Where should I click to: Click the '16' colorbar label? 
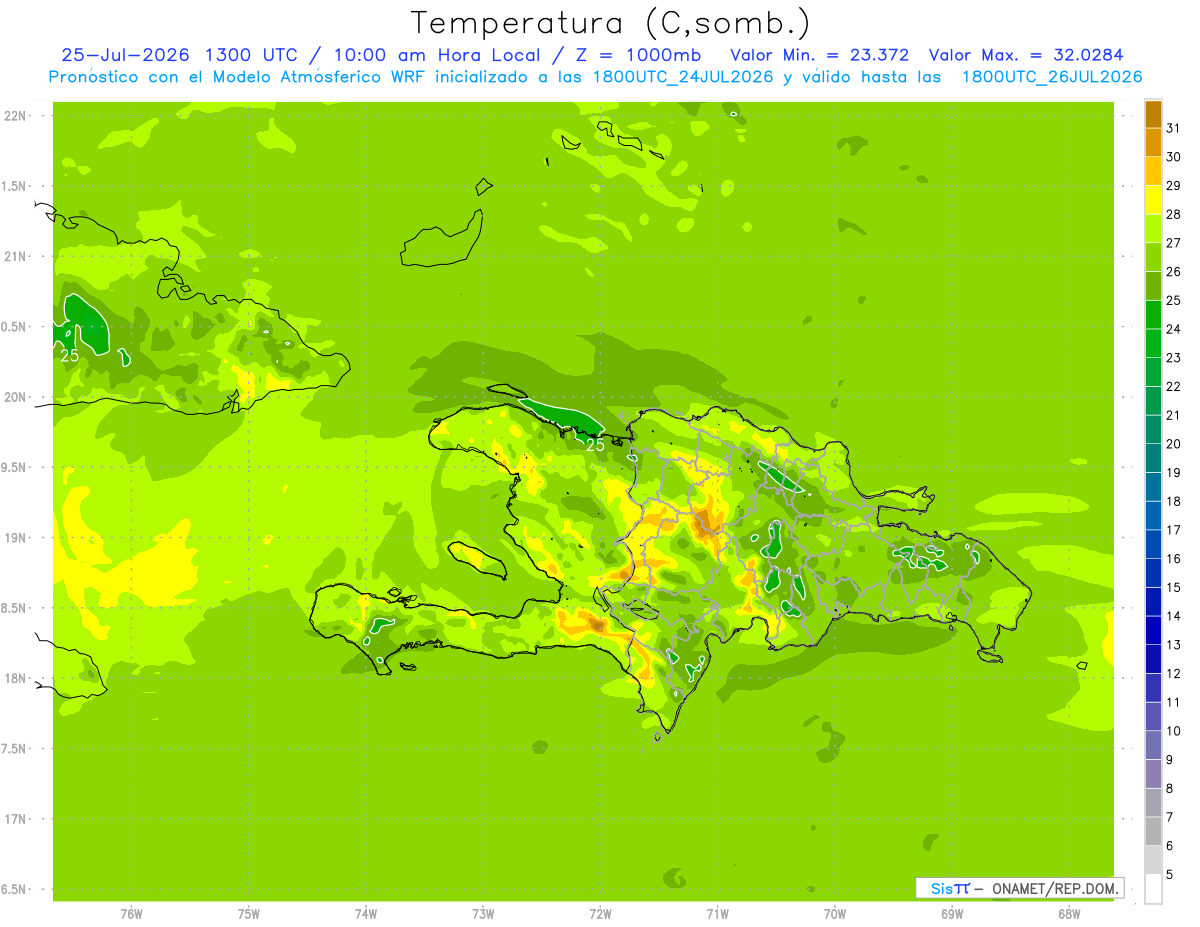click(x=1174, y=559)
